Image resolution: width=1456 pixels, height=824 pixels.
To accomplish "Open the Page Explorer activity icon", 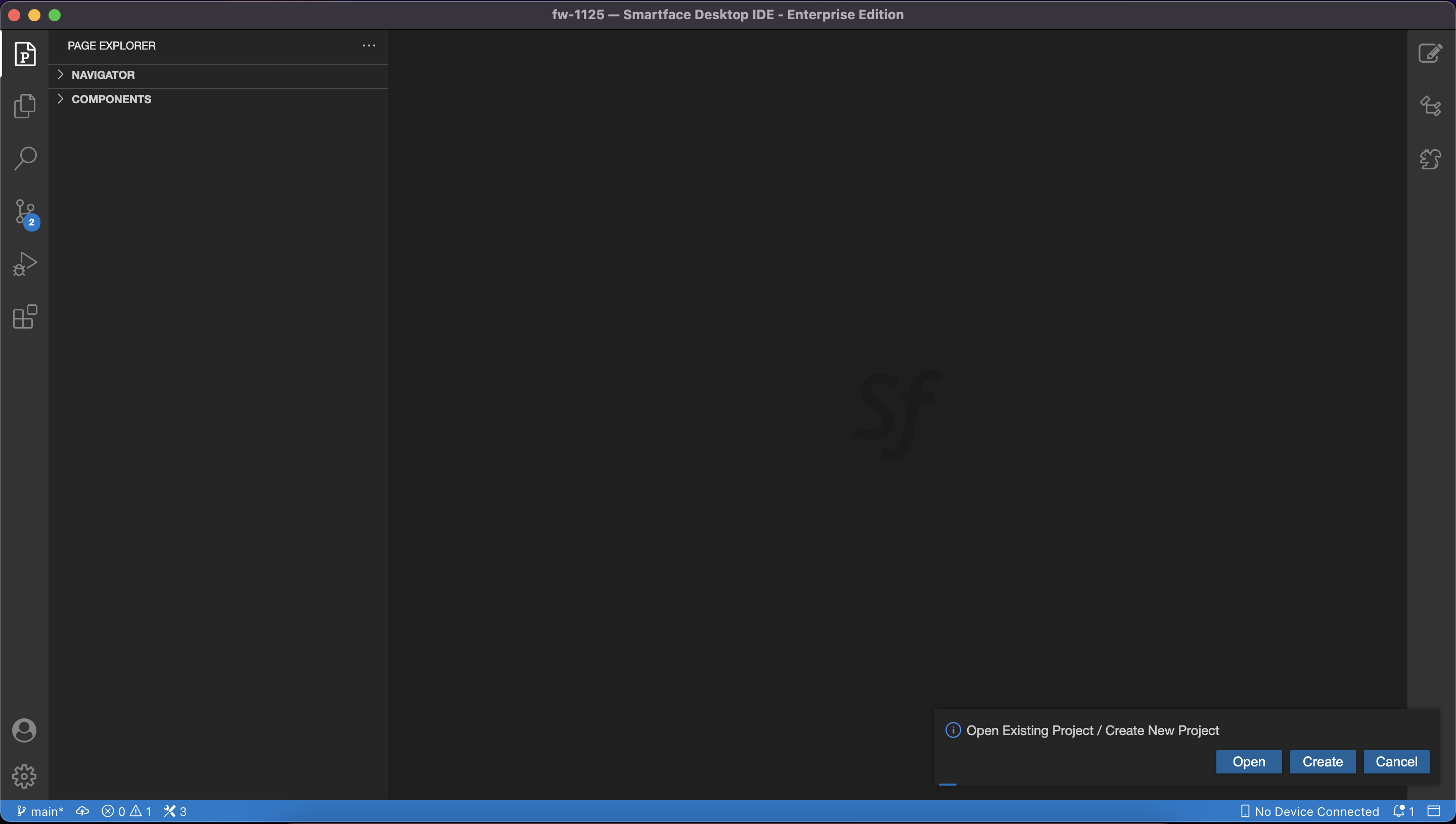I will [25, 54].
